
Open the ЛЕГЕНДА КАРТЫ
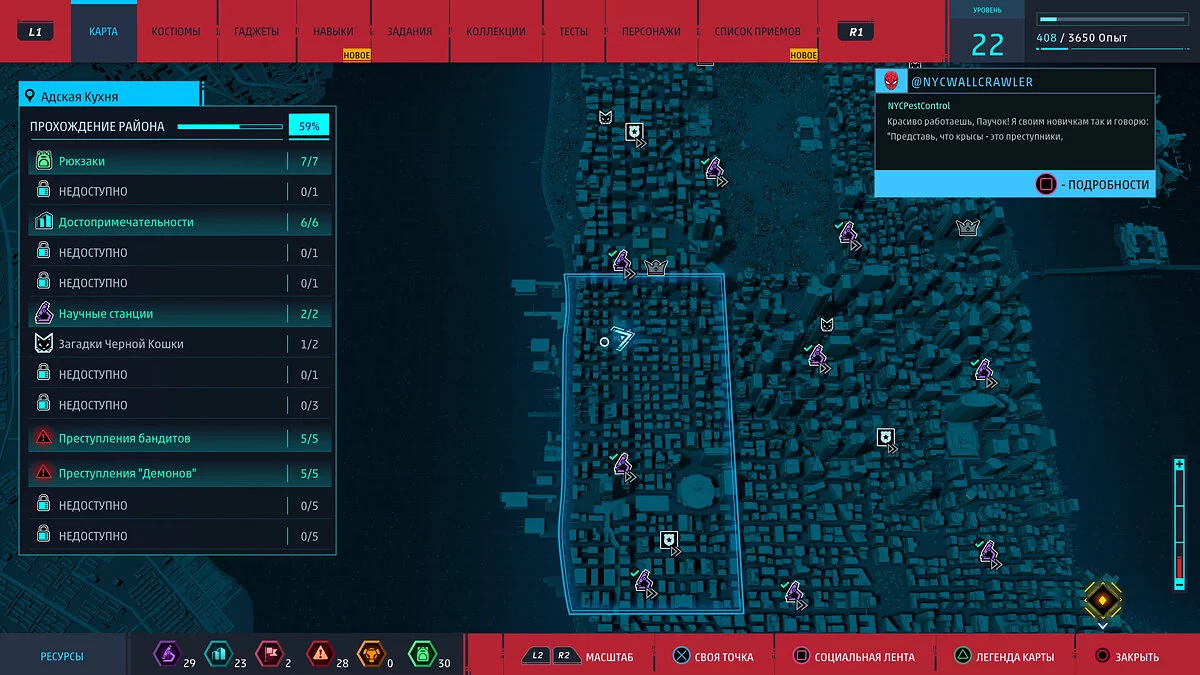pos(1003,657)
